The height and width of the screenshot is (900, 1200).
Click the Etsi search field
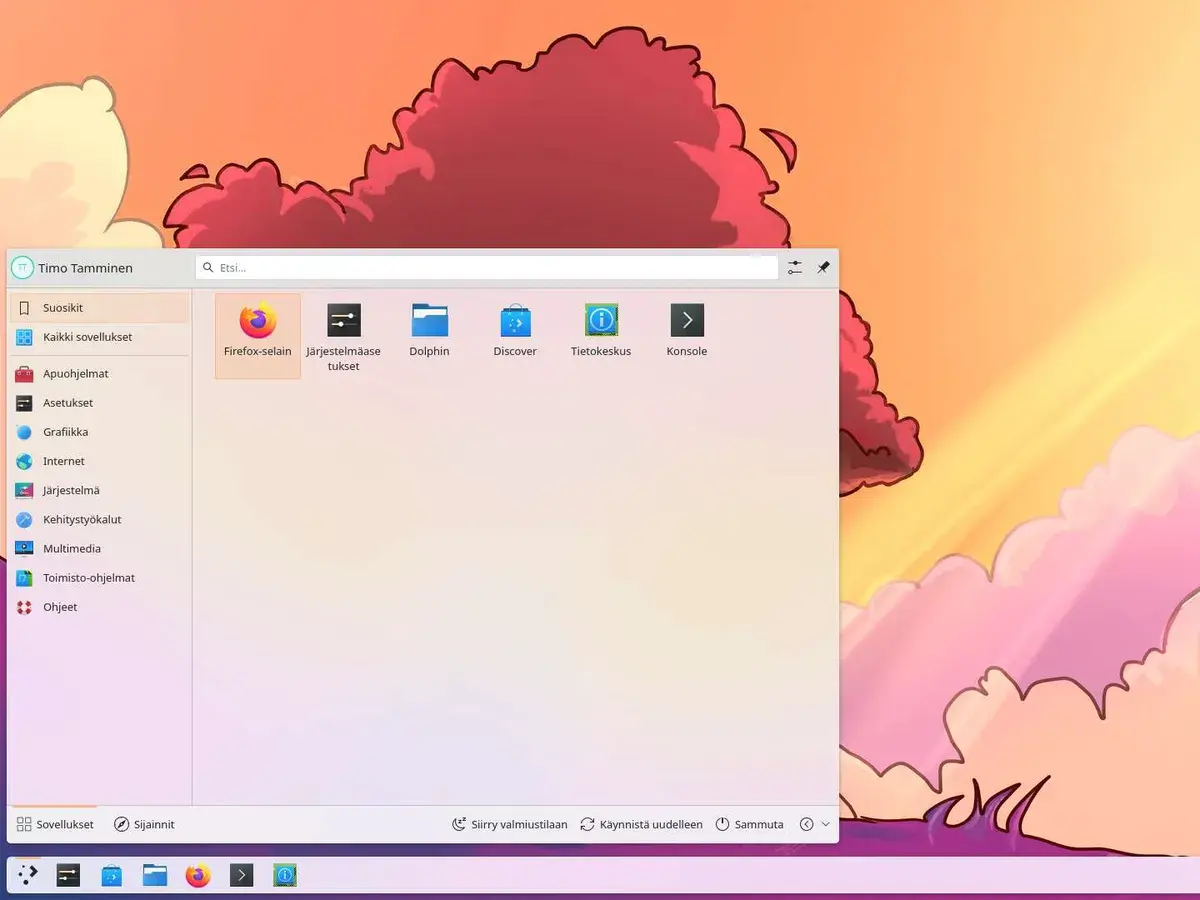click(x=490, y=268)
